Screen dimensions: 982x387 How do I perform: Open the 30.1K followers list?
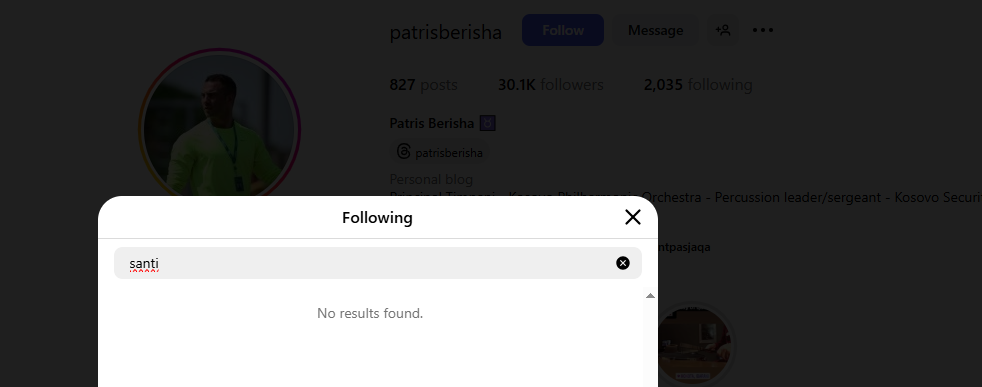pyautogui.click(x=550, y=85)
